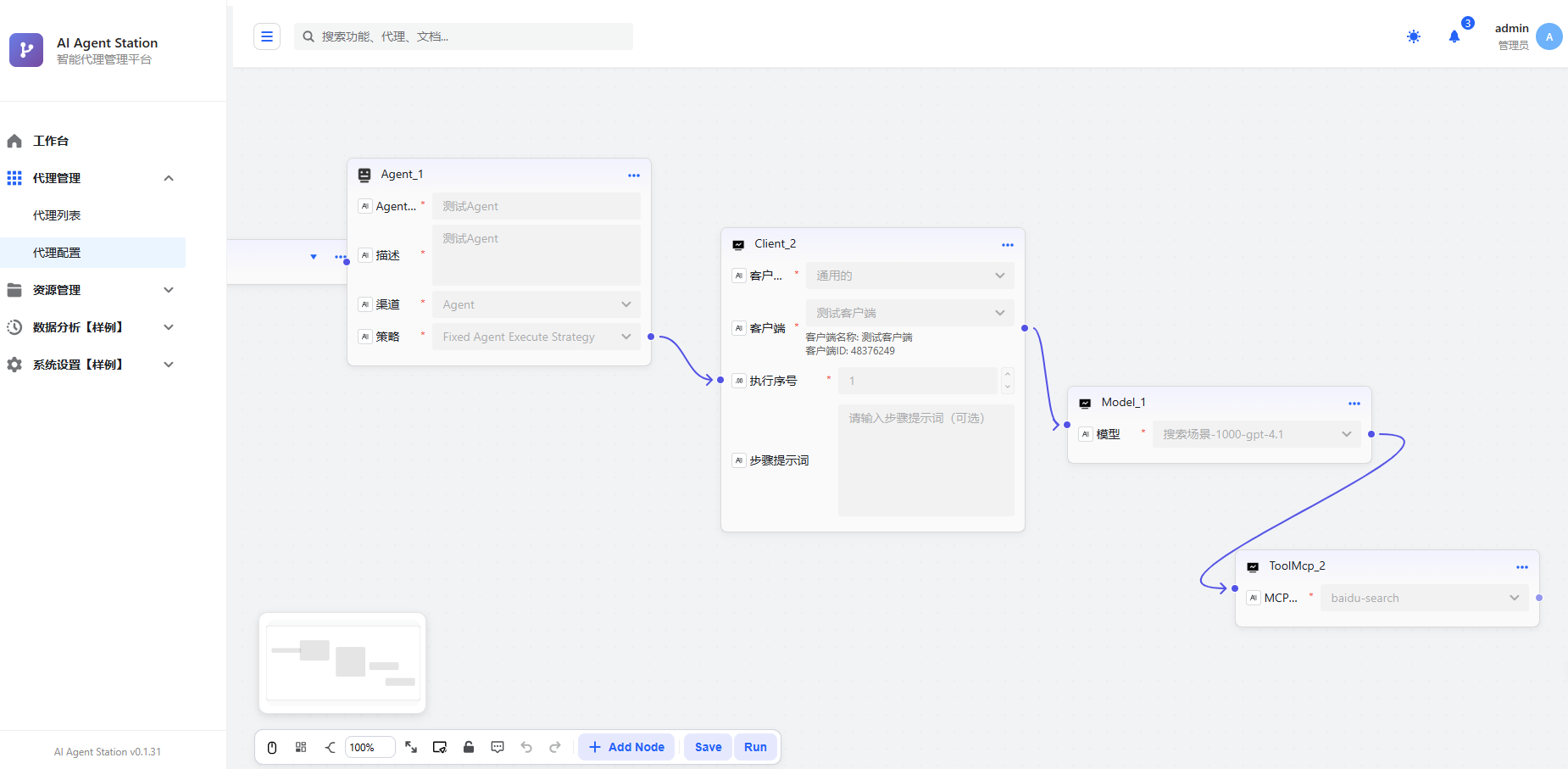Click the fit-view expand arrows icon
Image resolution: width=1568 pixels, height=769 pixels.
(411, 747)
